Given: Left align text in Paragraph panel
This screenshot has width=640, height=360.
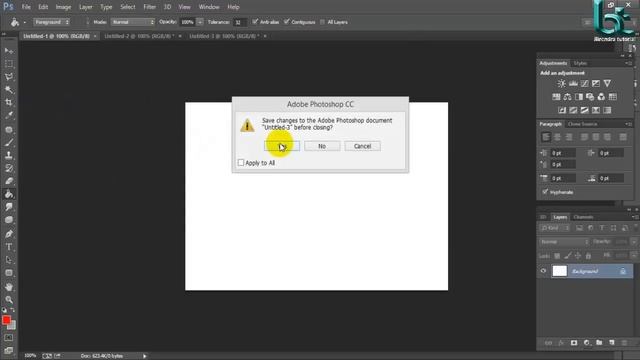Looking at the screenshot, I should pyautogui.click(x=546, y=137).
